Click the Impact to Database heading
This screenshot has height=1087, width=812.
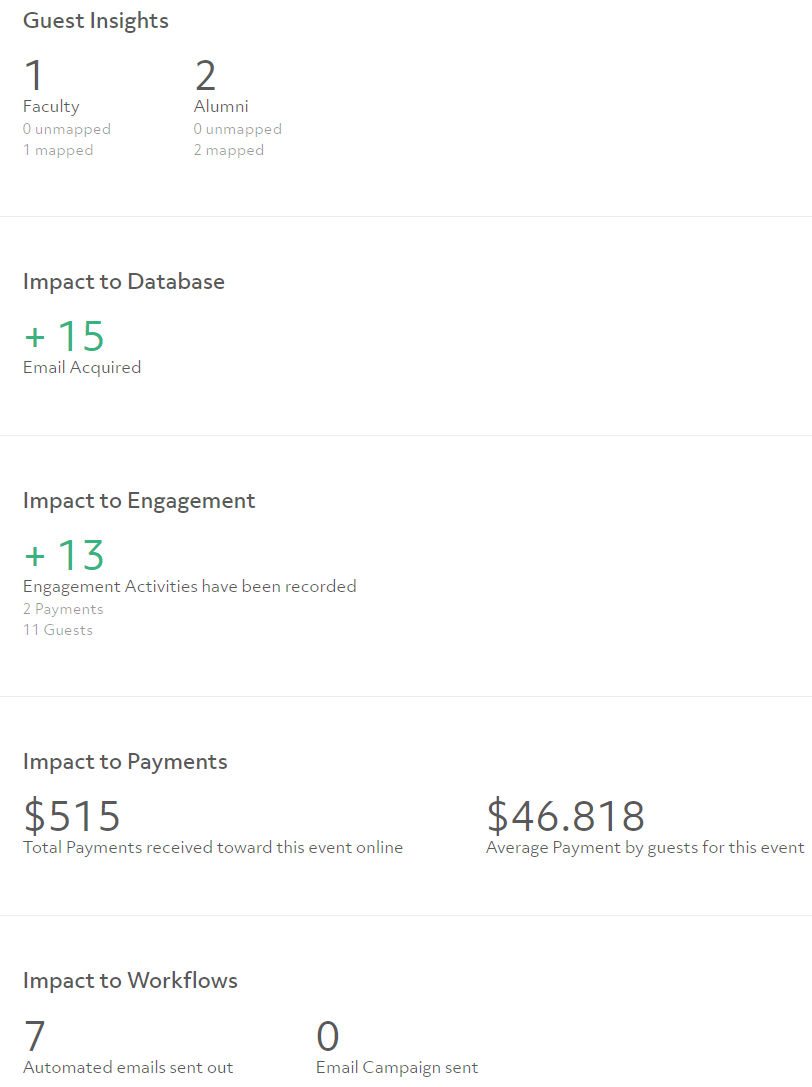coord(123,281)
